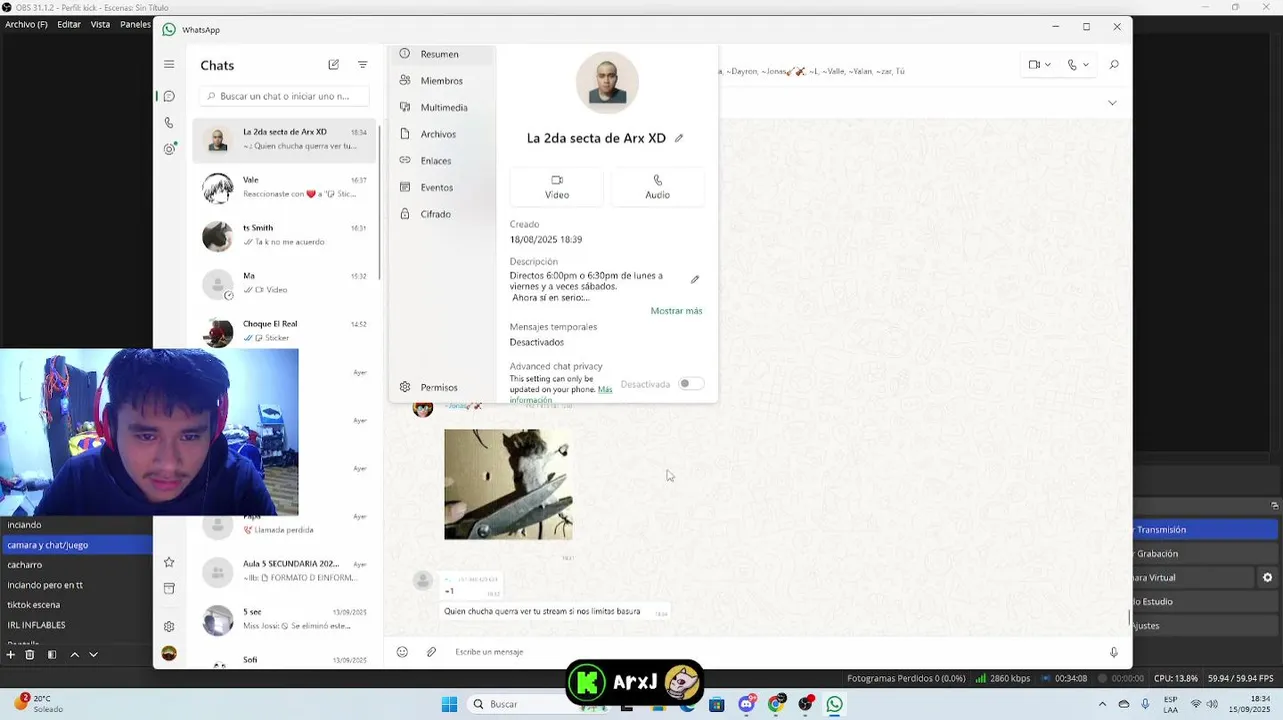Delete the selected OBS scene with trash icon

point(30,655)
